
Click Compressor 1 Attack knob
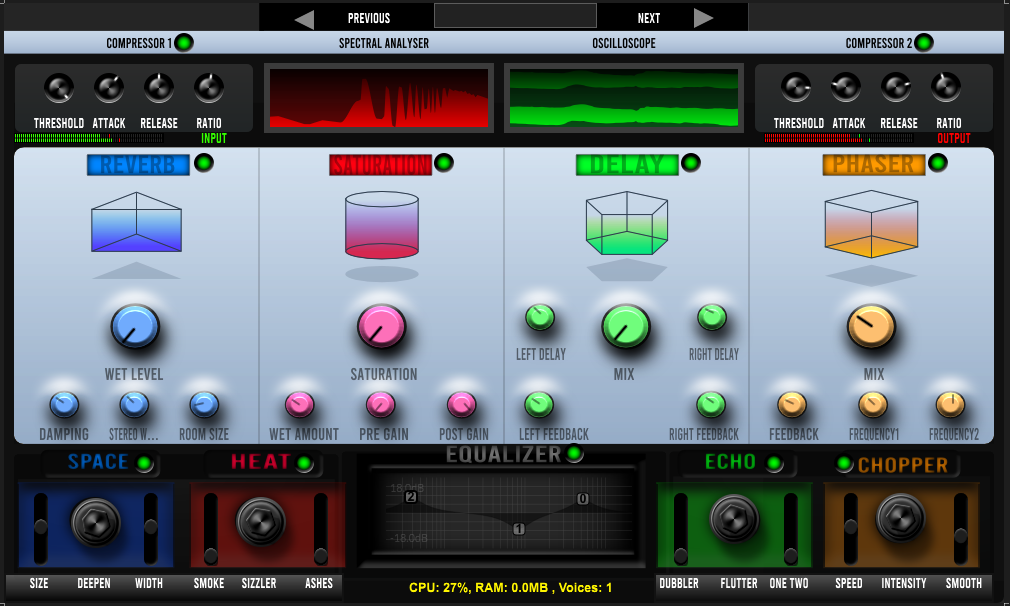109,88
